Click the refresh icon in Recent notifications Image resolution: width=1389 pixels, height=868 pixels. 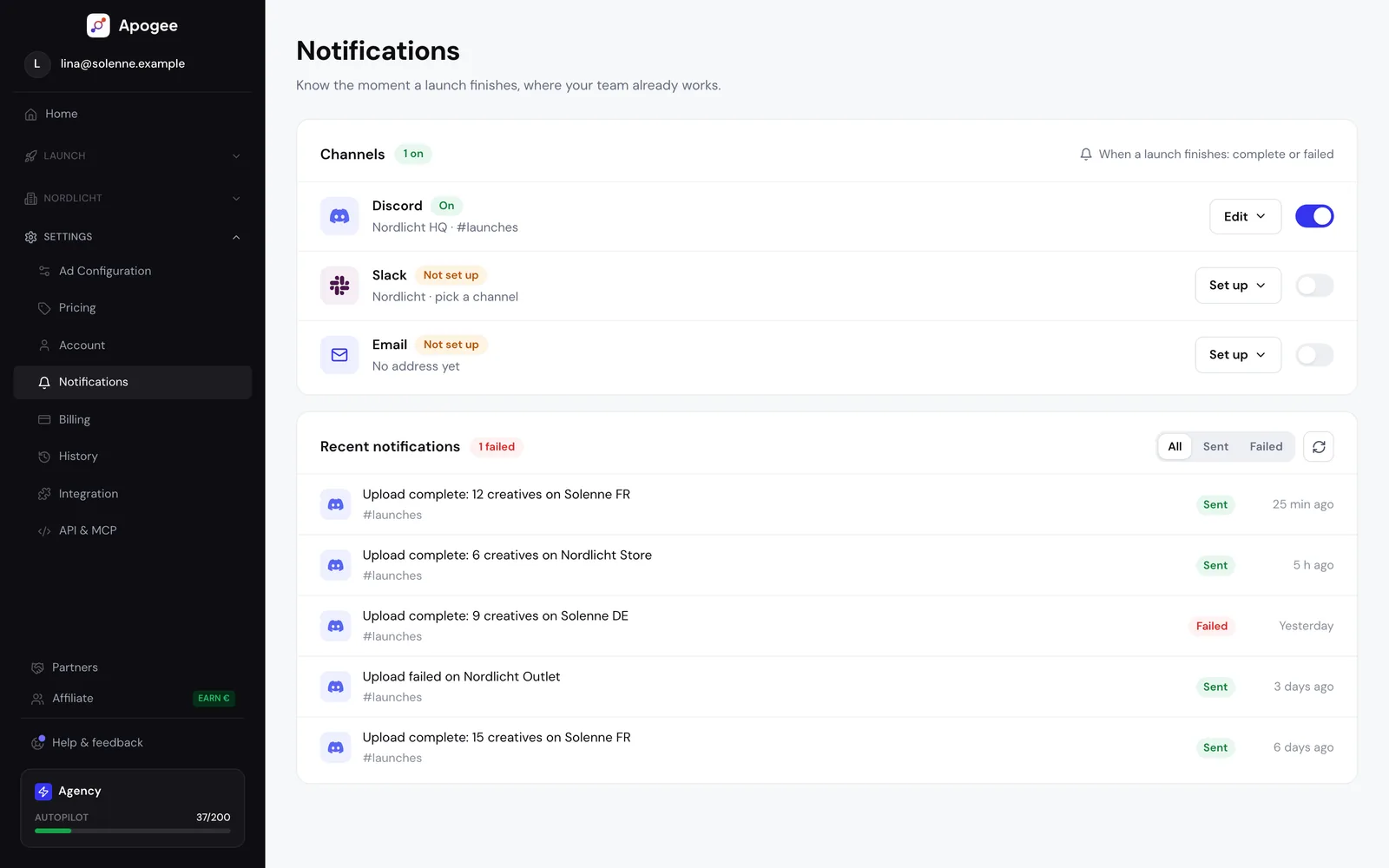[1319, 446]
